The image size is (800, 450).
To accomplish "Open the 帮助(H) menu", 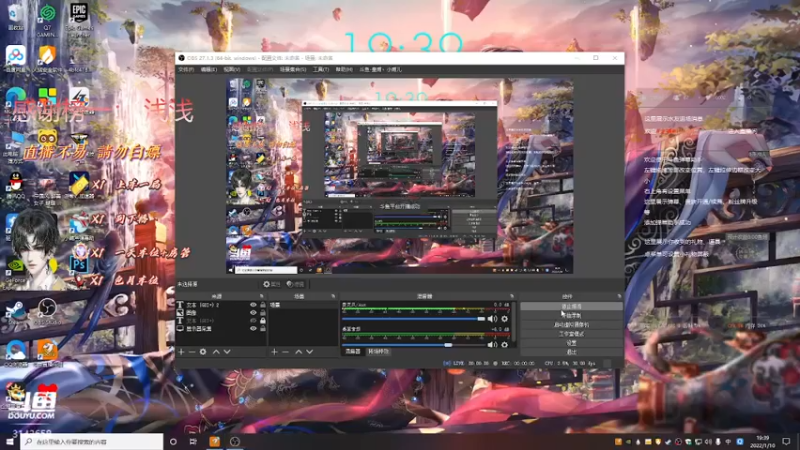I will (344, 69).
